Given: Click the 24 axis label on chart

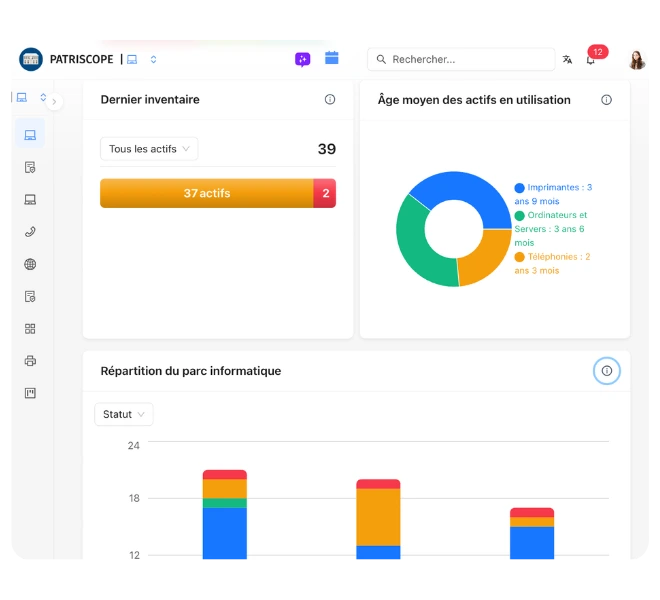Looking at the screenshot, I should click(133, 445).
